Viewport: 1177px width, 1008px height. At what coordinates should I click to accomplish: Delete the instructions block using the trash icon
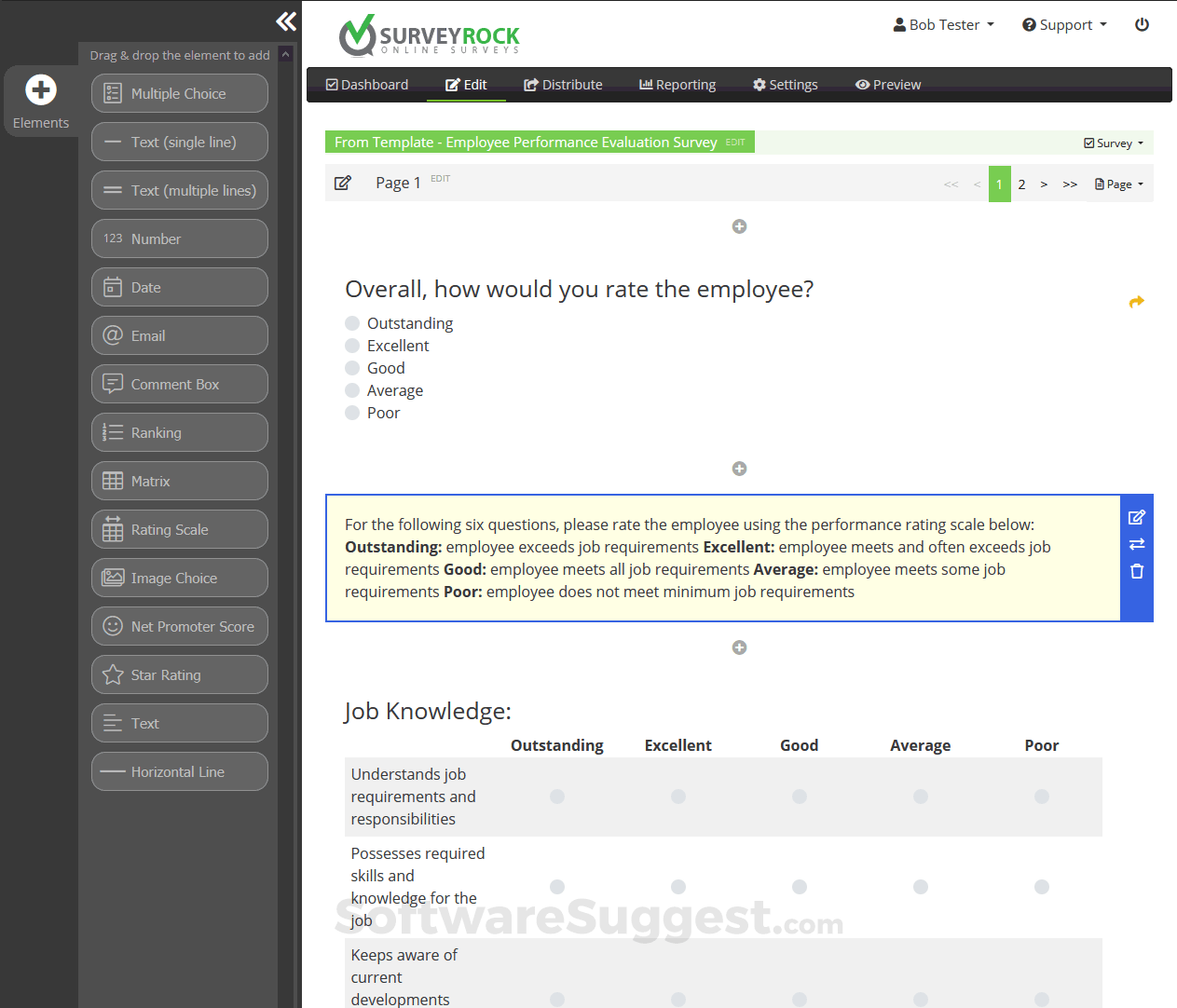click(1137, 571)
